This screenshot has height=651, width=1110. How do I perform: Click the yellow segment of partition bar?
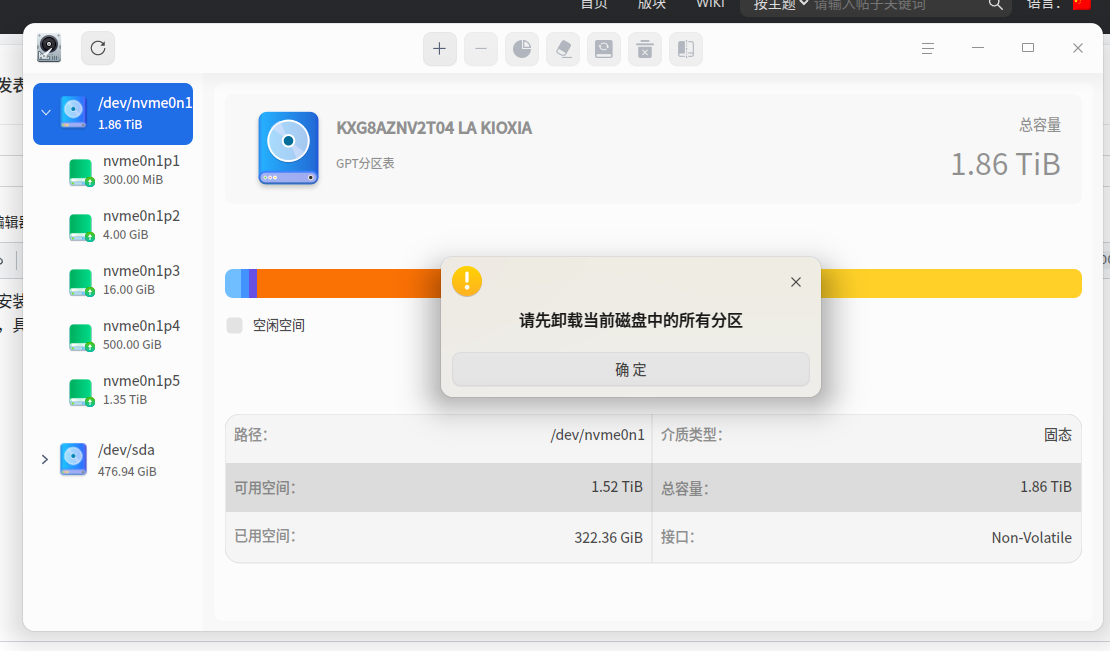tap(951, 284)
